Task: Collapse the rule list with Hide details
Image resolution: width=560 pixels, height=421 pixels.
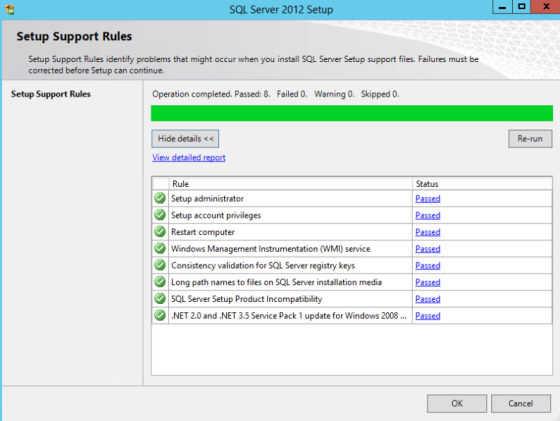Action: click(x=185, y=139)
